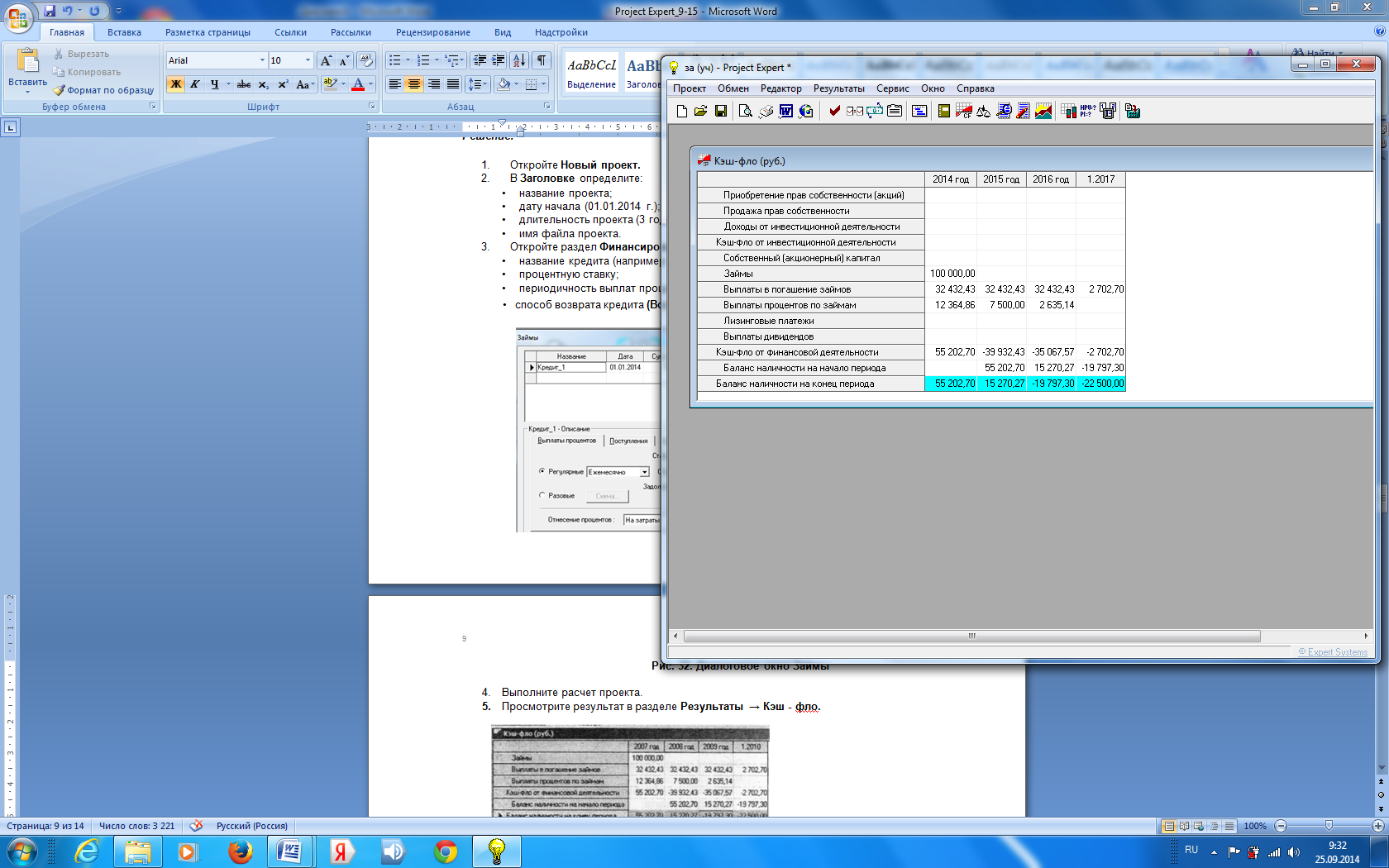The image size is (1389, 868).
Task: Open Chrome from the Windows taskbar
Action: point(446,851)
